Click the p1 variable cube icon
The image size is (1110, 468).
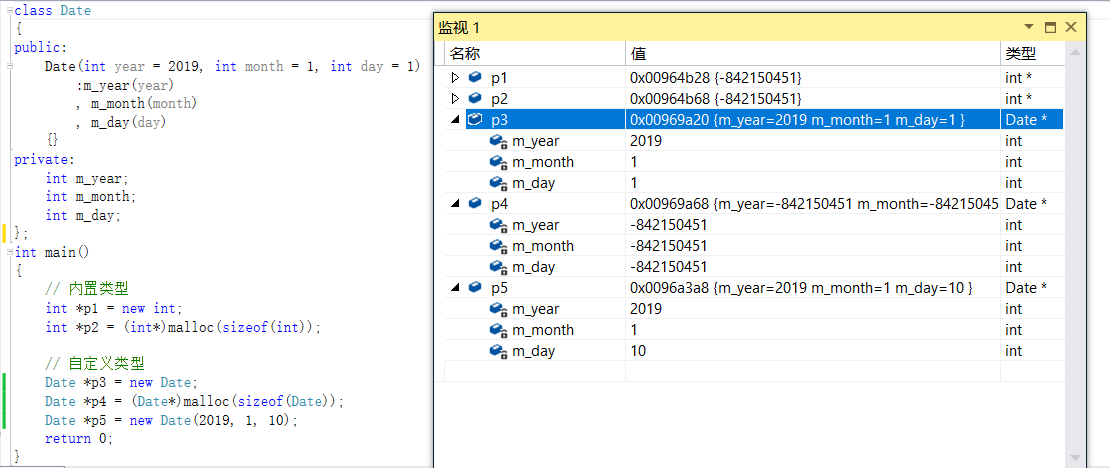pyautogui.click(x=474, y=77)
